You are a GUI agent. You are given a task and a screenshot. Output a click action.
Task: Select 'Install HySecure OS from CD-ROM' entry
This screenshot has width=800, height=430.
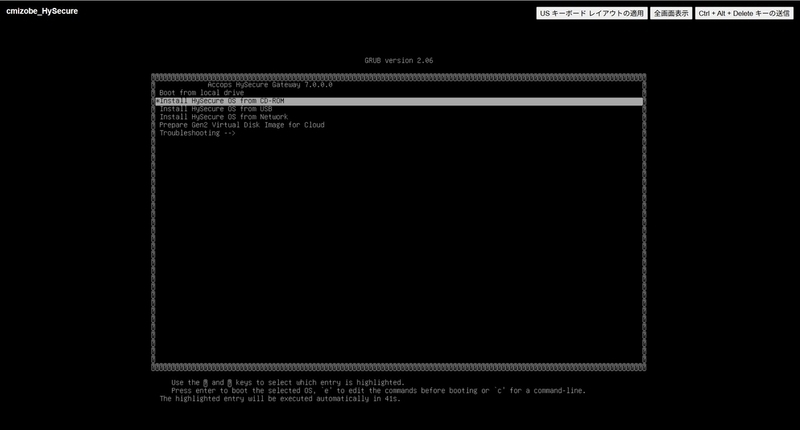point(399,101)
